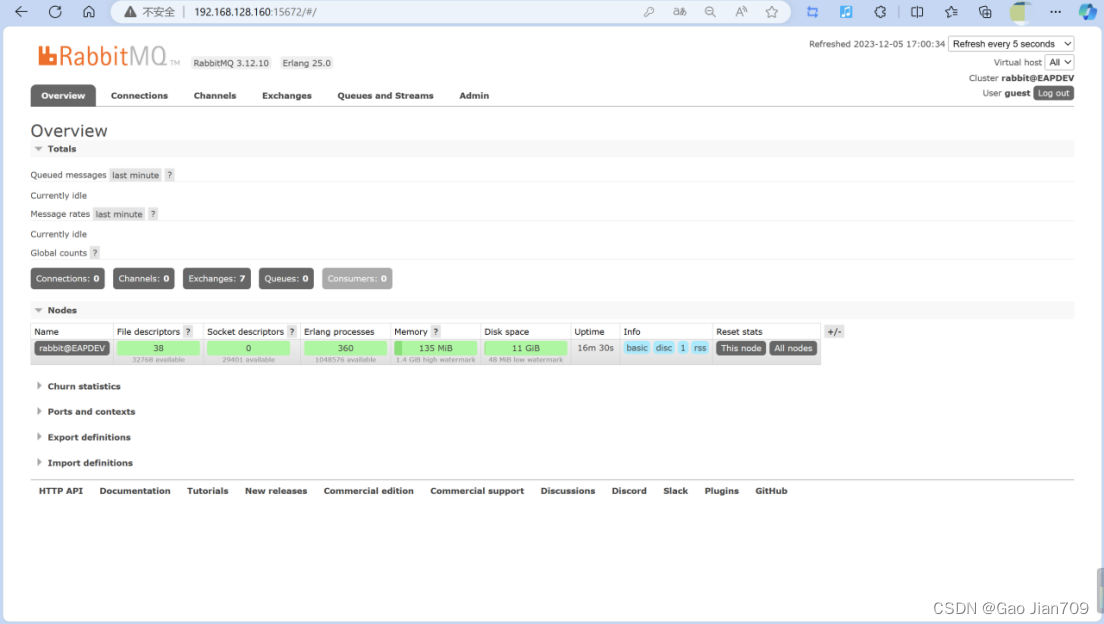Open the Tutorials footer link
The height and width of the screenshot is (624, 1104).
(x=208, y=491)
